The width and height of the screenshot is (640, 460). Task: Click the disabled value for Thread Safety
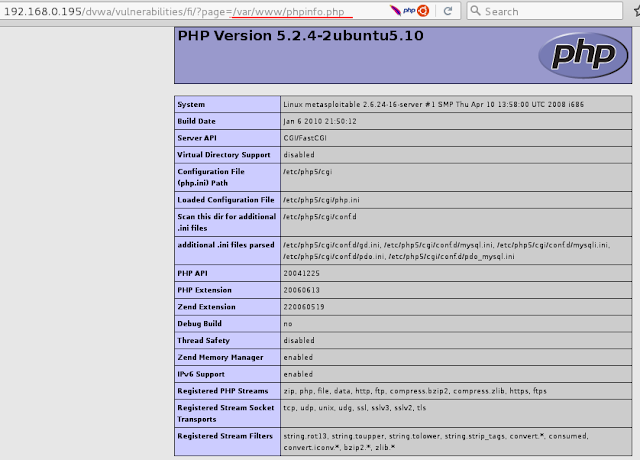pyautogui.click(x=299, y=340)
